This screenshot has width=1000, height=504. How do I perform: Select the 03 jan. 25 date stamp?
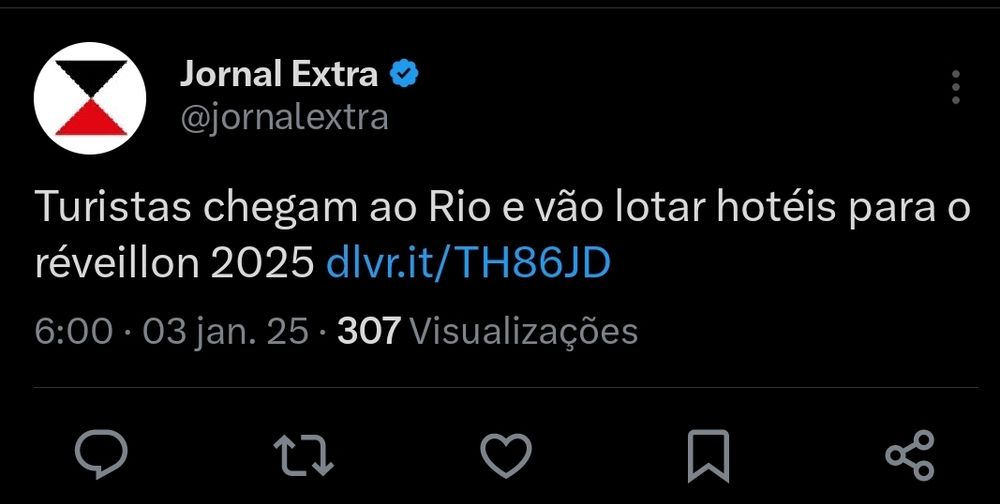[225, 331]
